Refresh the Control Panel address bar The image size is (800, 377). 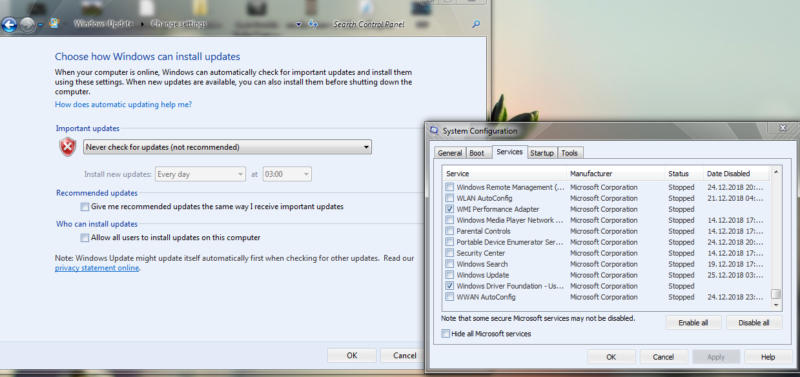click(313, 24)
